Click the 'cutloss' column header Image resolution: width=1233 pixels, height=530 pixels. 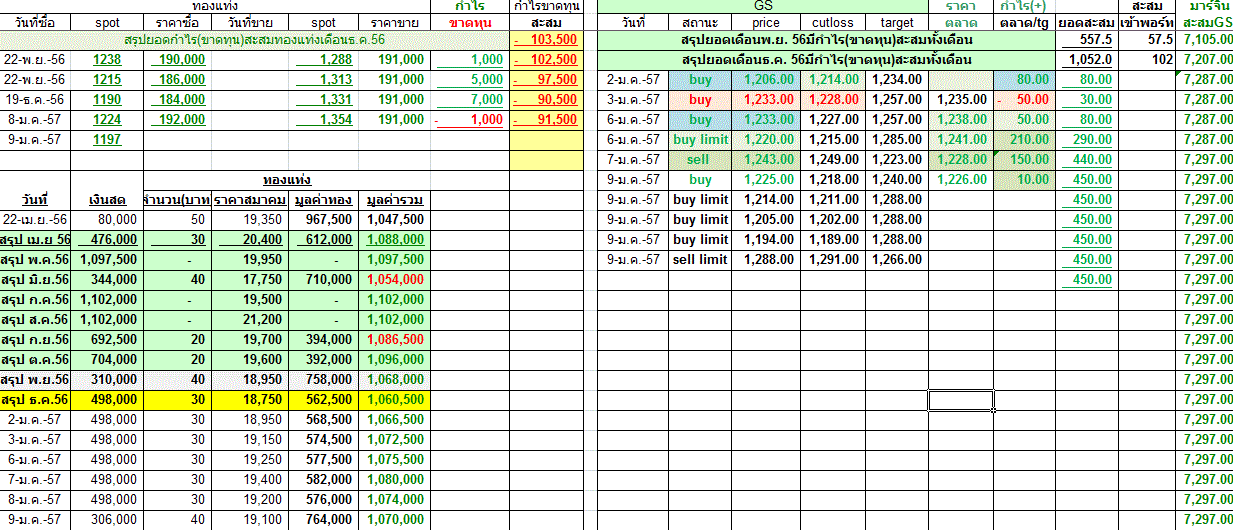pyautogui.click(x=832, y=22)
